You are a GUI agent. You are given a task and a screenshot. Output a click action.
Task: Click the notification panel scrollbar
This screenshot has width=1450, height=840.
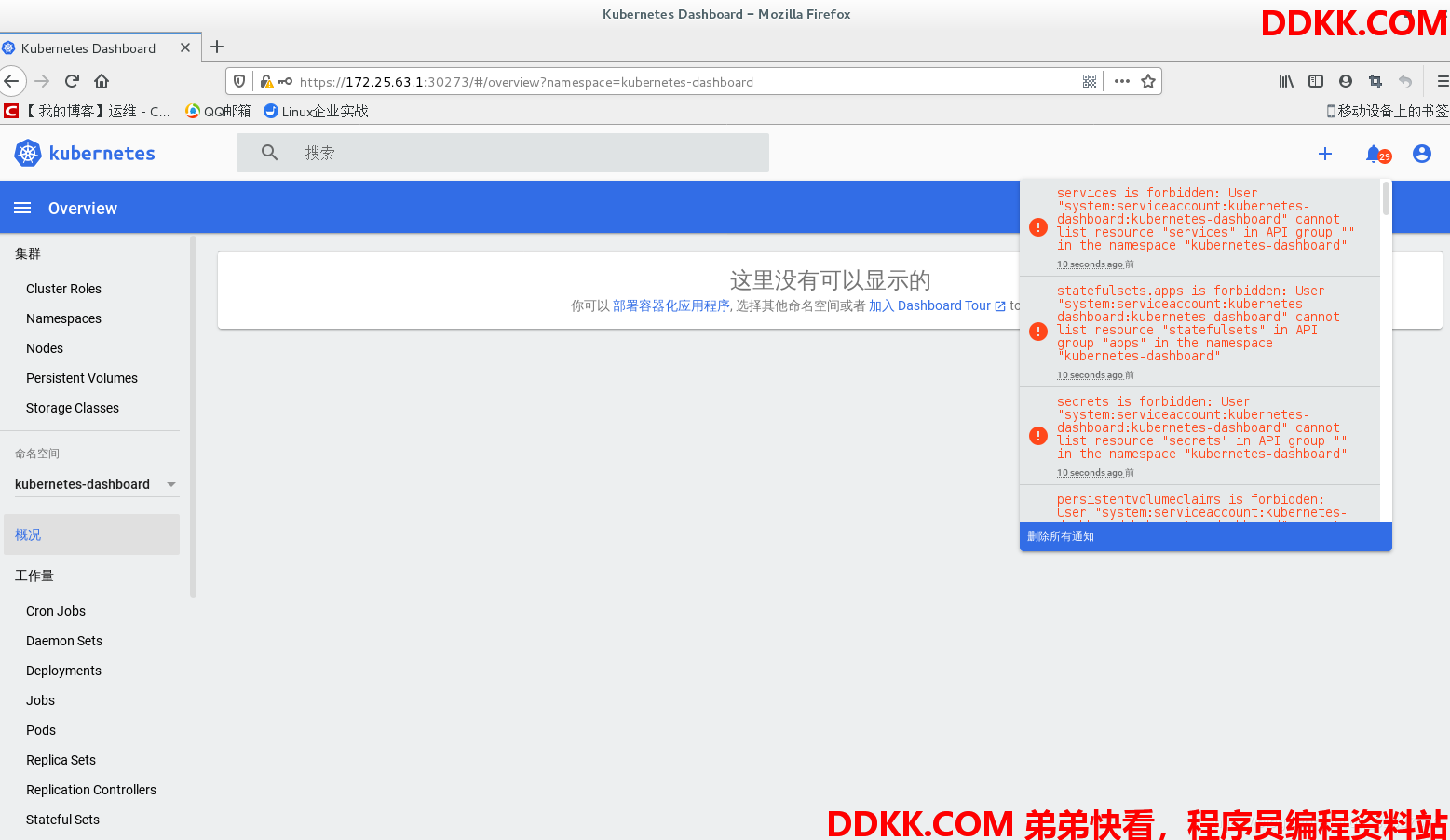coord(1386,198)
